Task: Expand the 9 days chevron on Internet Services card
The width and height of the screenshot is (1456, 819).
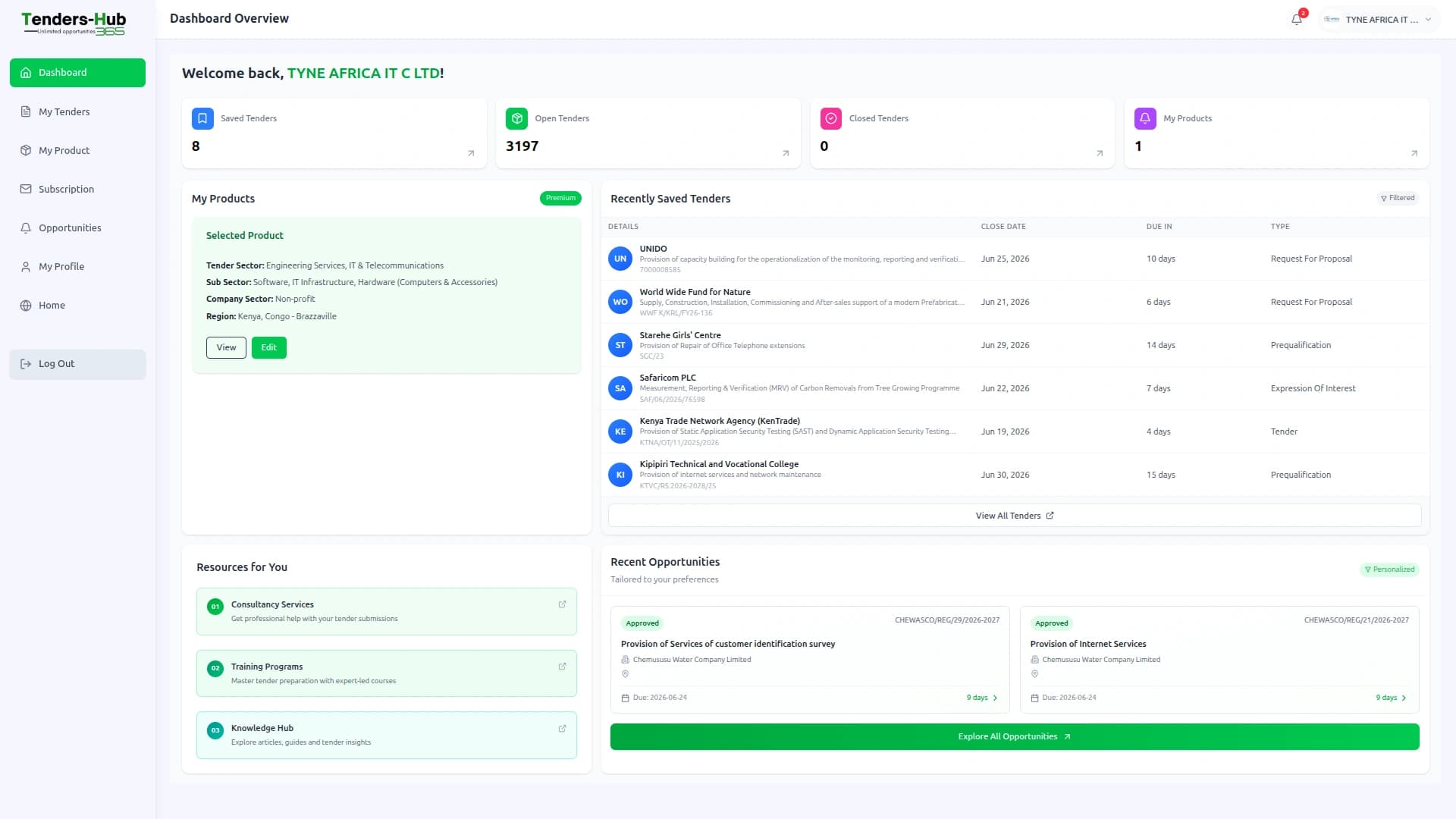Action: coord(1404,698)
